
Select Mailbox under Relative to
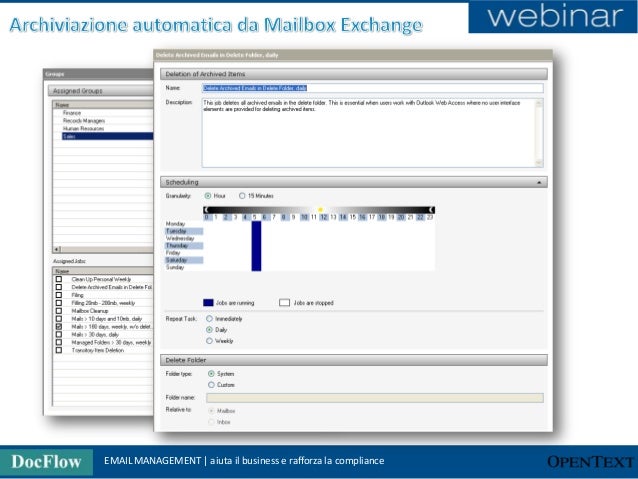[211, 411]
